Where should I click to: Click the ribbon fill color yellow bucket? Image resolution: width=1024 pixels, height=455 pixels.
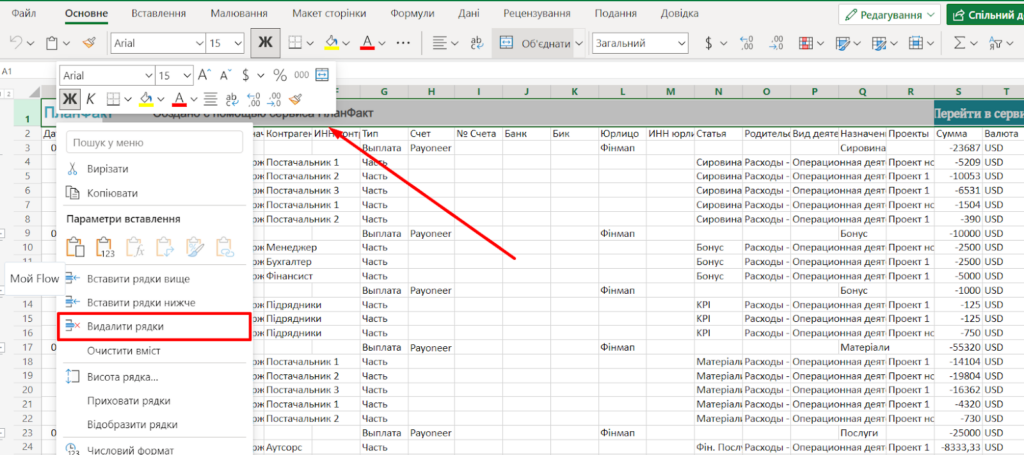point(332,43)
